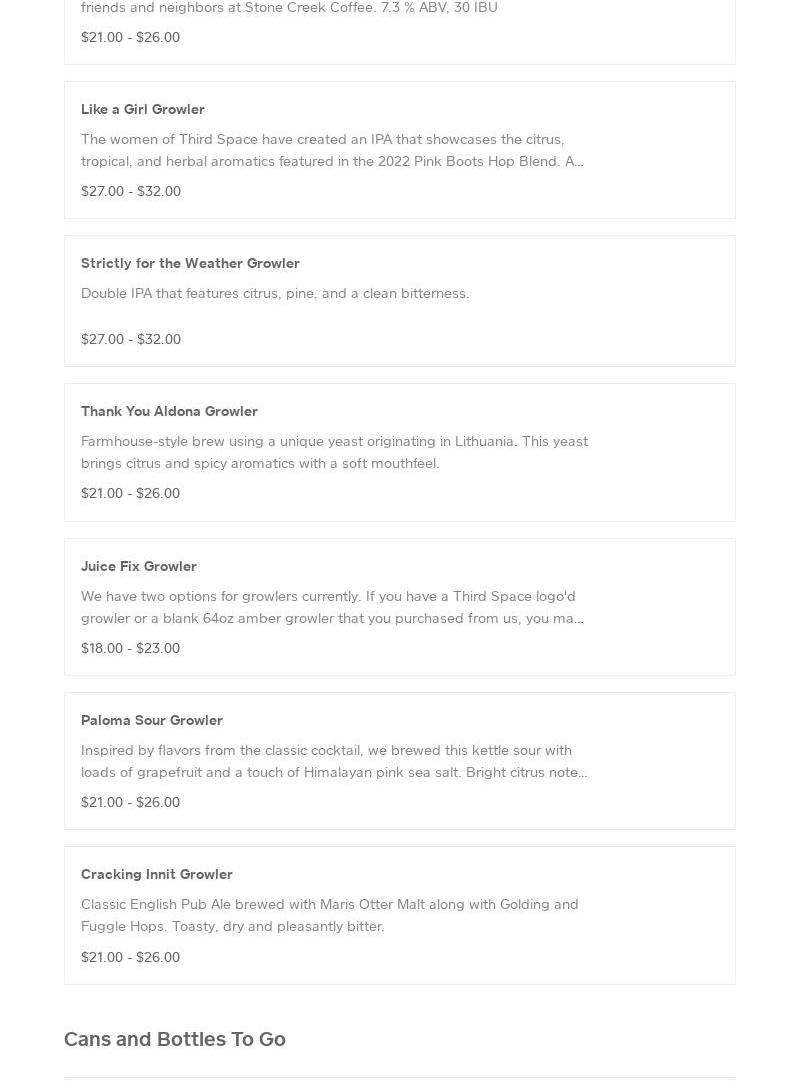Click the Stone Creek Coffee description text
Screen dimensions: 800x1081
pos(289,8)
